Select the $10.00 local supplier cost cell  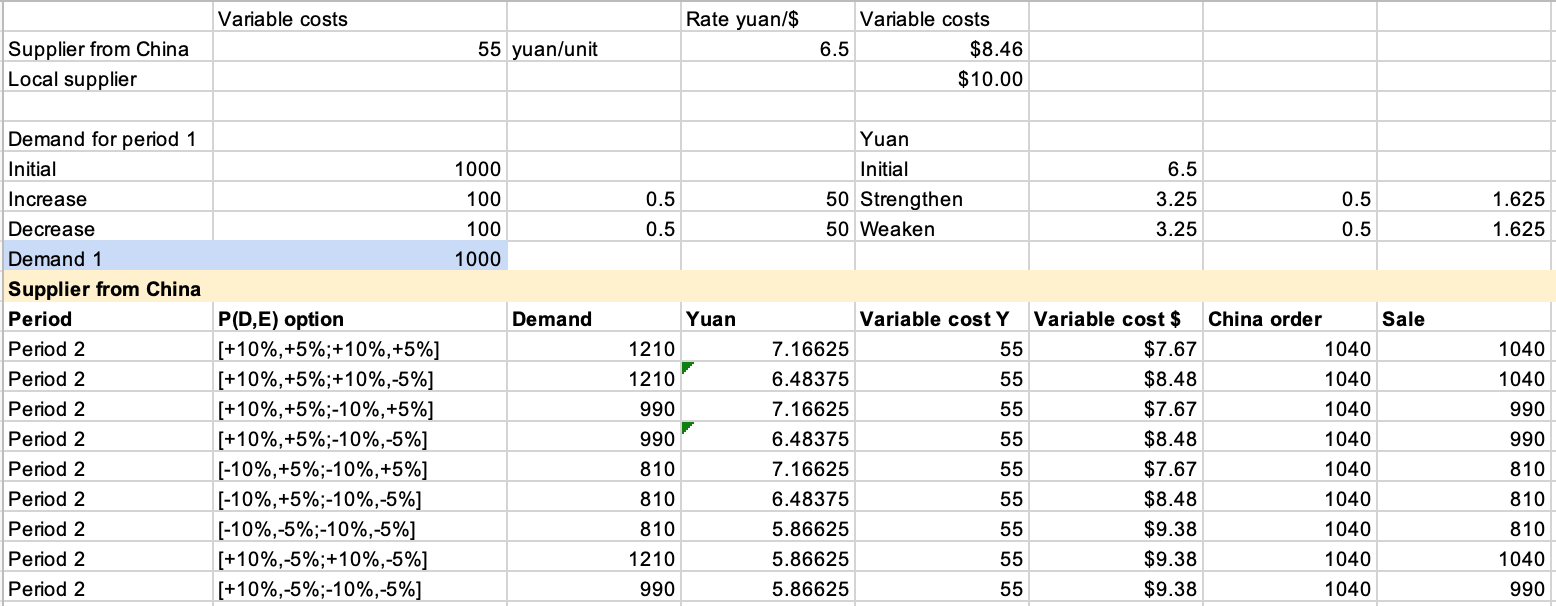pyautogui.click(x=990, y=79)
